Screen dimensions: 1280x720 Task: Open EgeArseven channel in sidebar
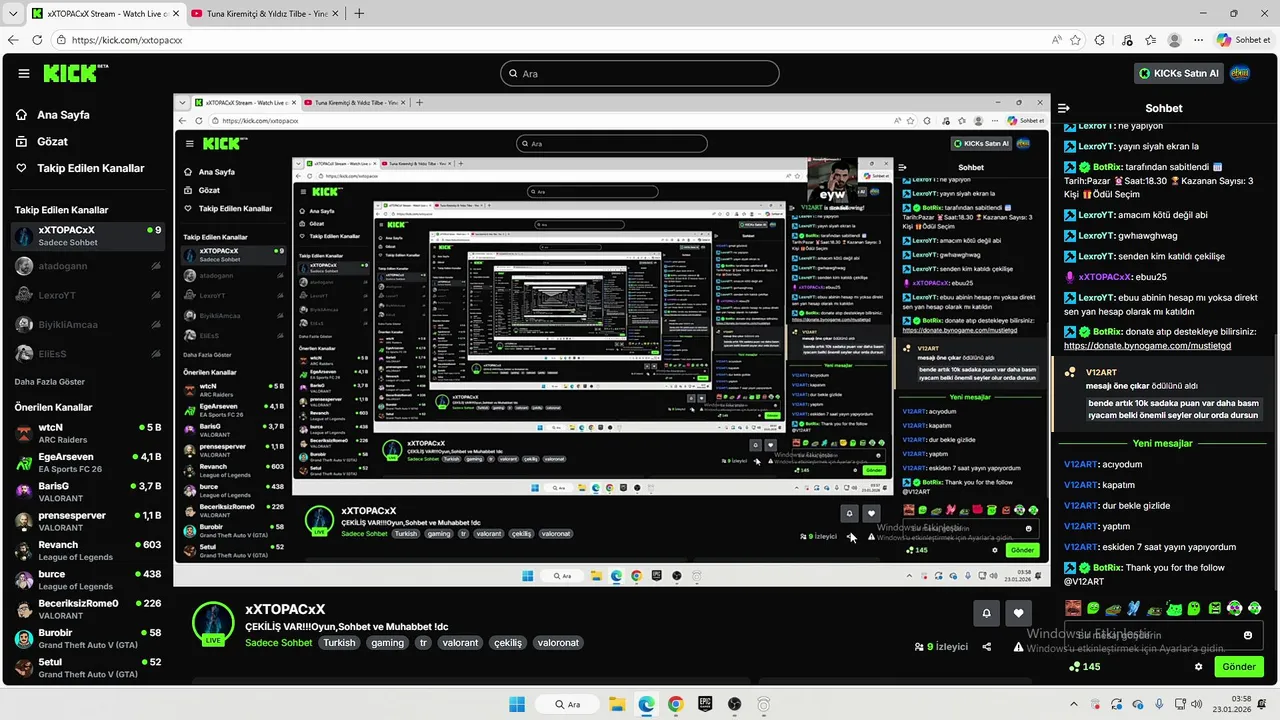pyautogui.click(x=87, y=463)
